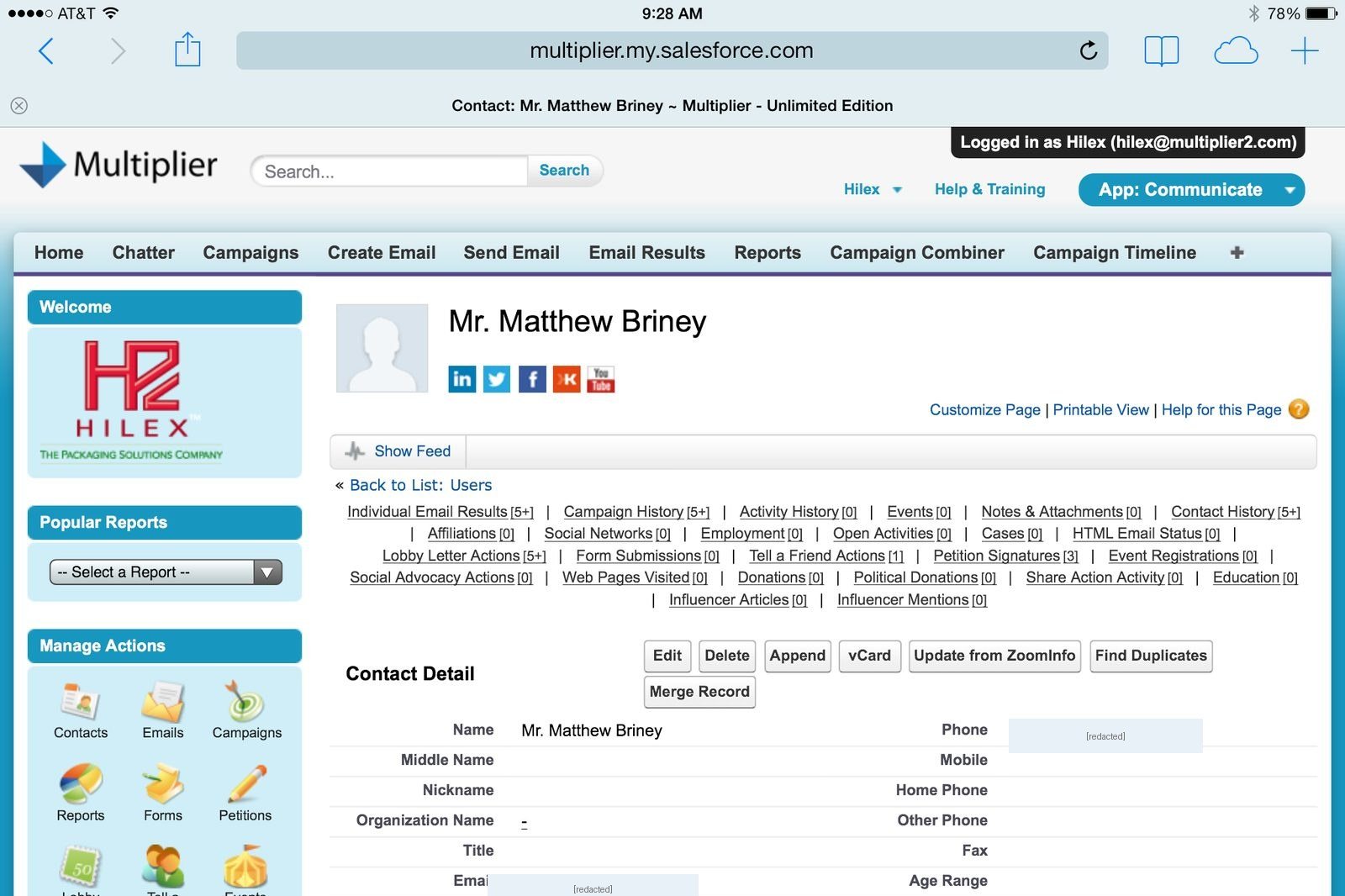Open Safari bookmarks
The height and width of the screenshot is (896, 1345).
click(x=1162, y=50)
